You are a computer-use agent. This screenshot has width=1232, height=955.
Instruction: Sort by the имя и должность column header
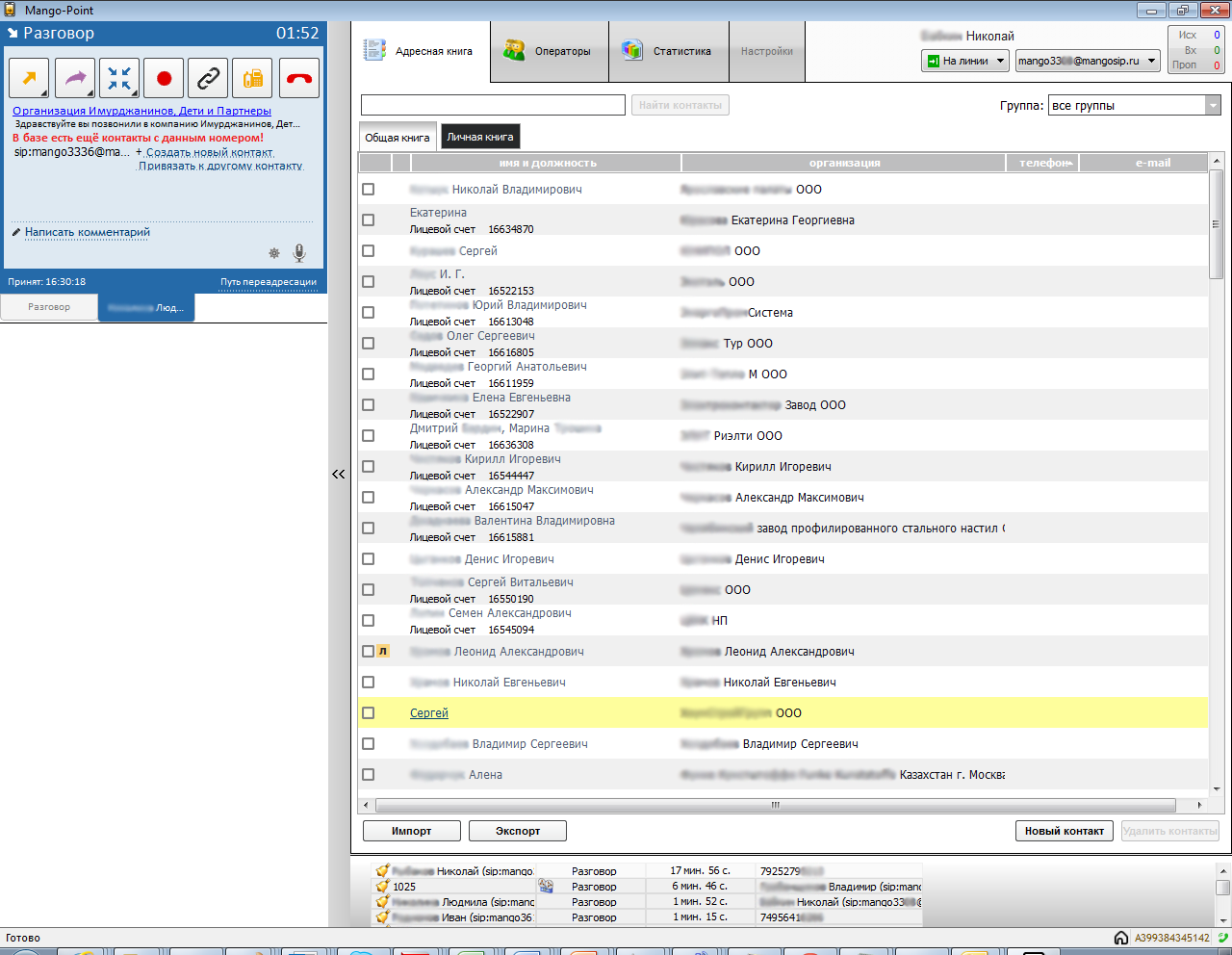[x=548, y=164]
